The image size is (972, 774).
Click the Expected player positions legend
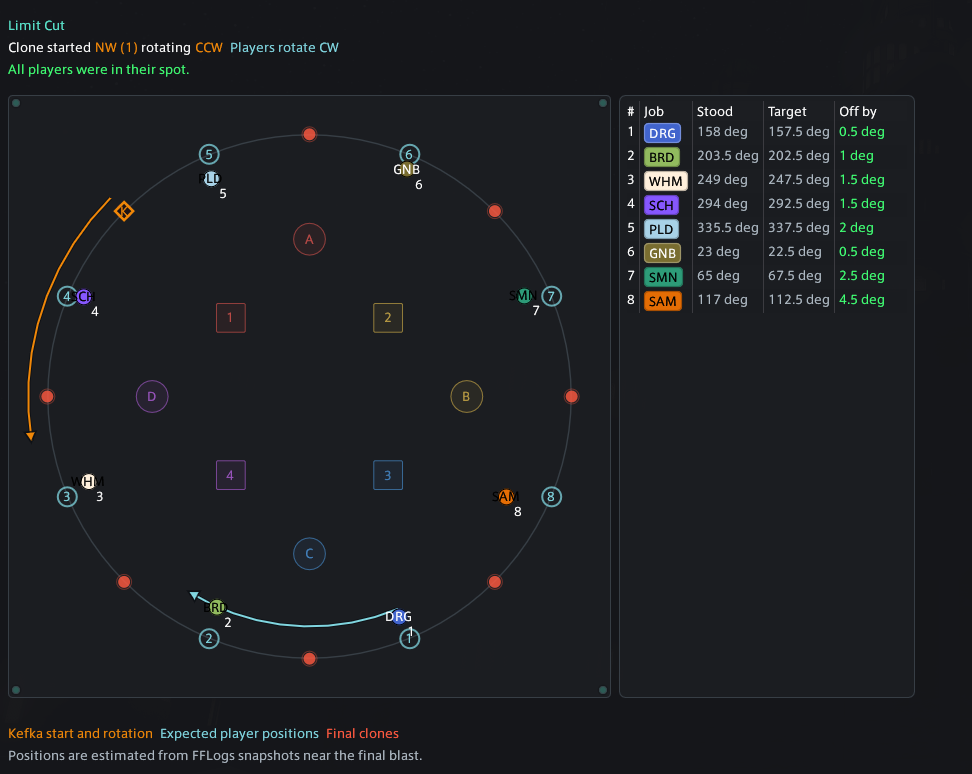tap(239, 733)
